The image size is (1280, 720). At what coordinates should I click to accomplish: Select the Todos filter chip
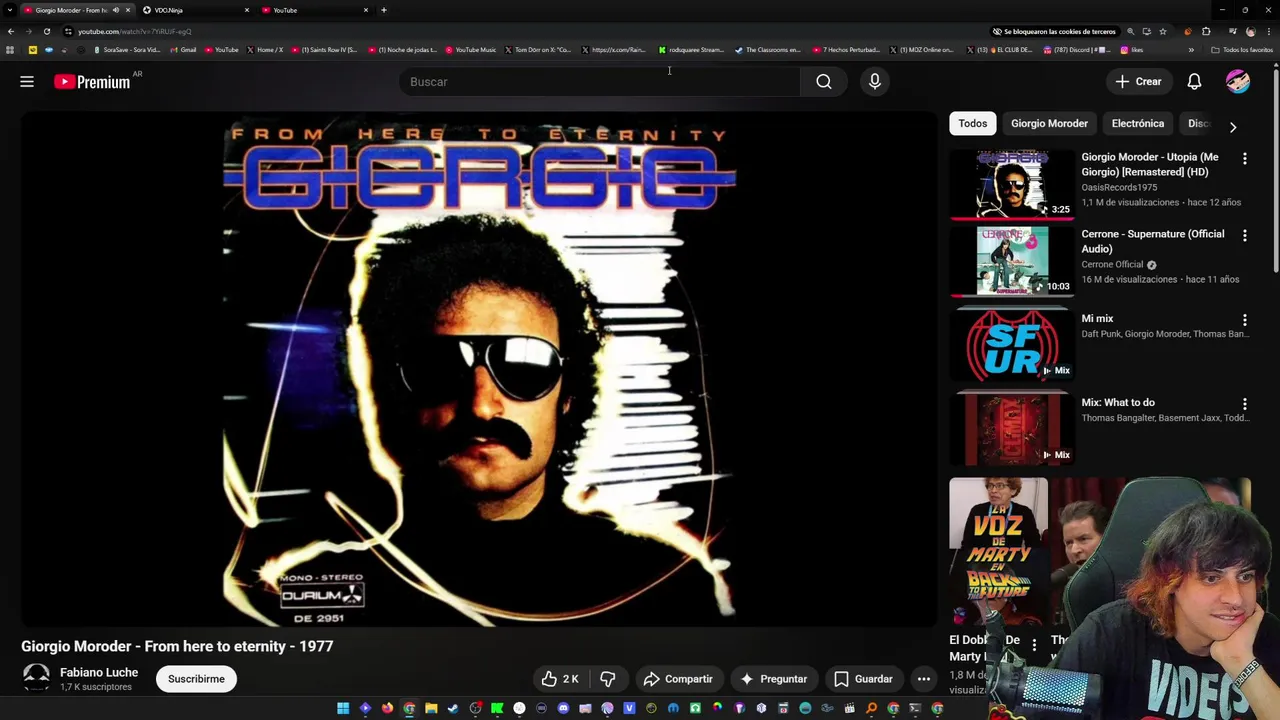pos(972,124)
